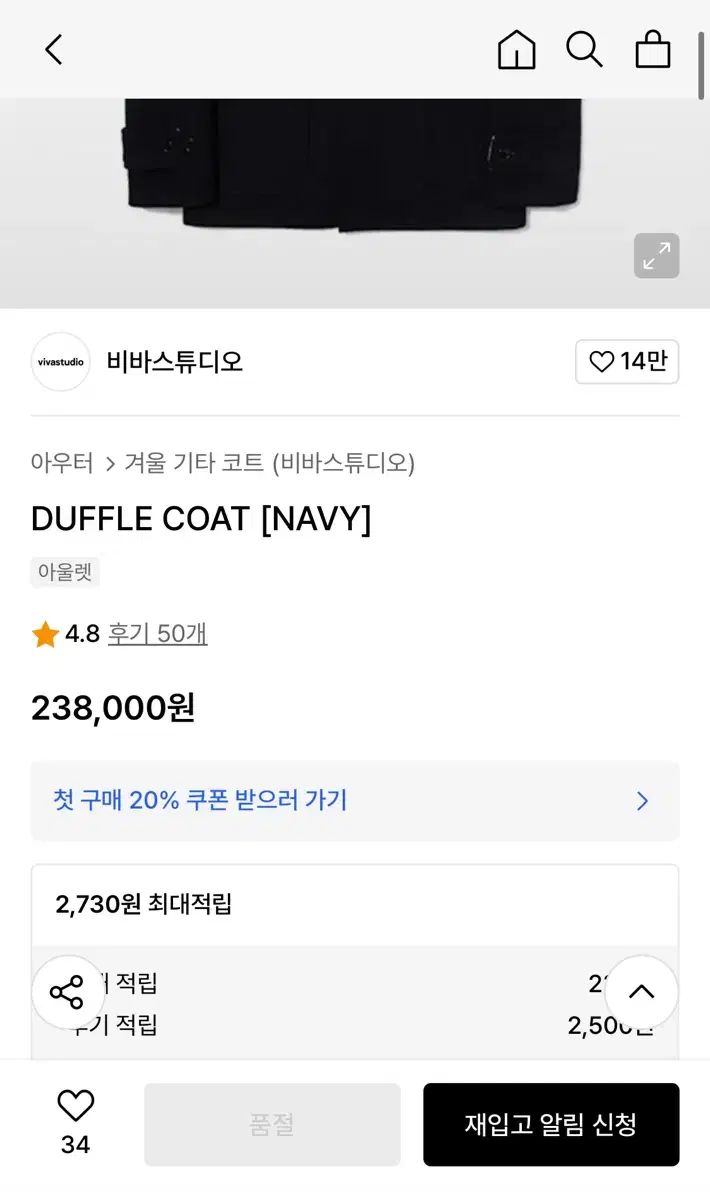Toggle the brand like button showing 14만

[627, 362]
